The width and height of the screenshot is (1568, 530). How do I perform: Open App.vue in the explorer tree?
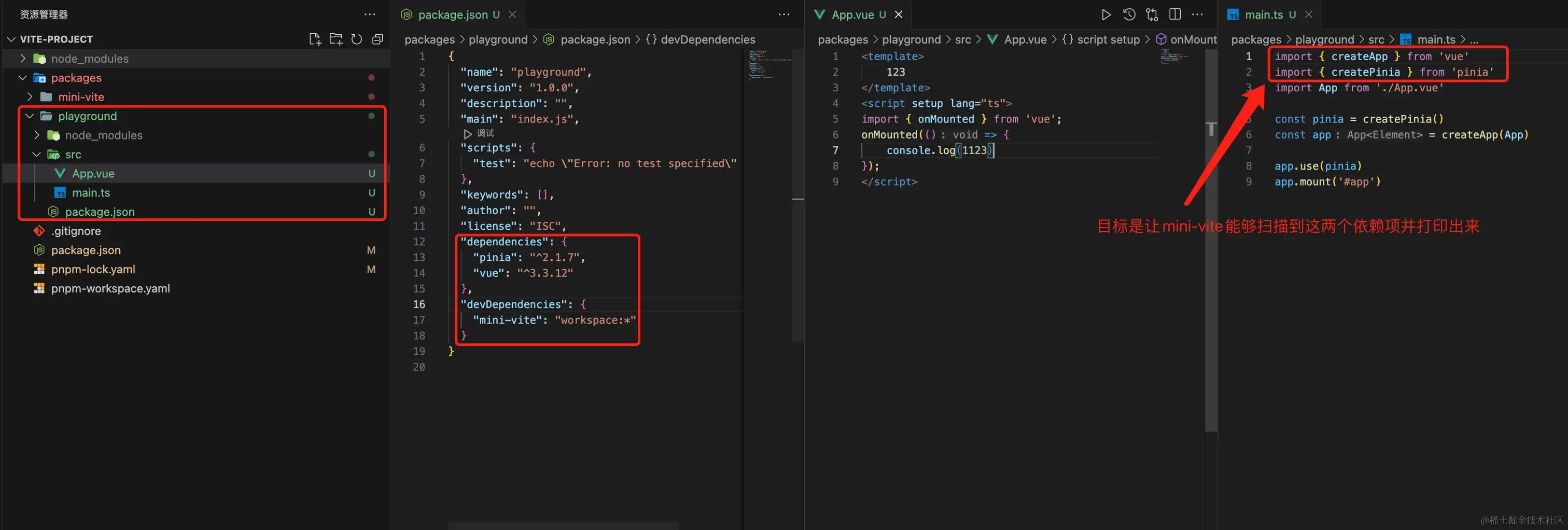[x=195, y=173]
